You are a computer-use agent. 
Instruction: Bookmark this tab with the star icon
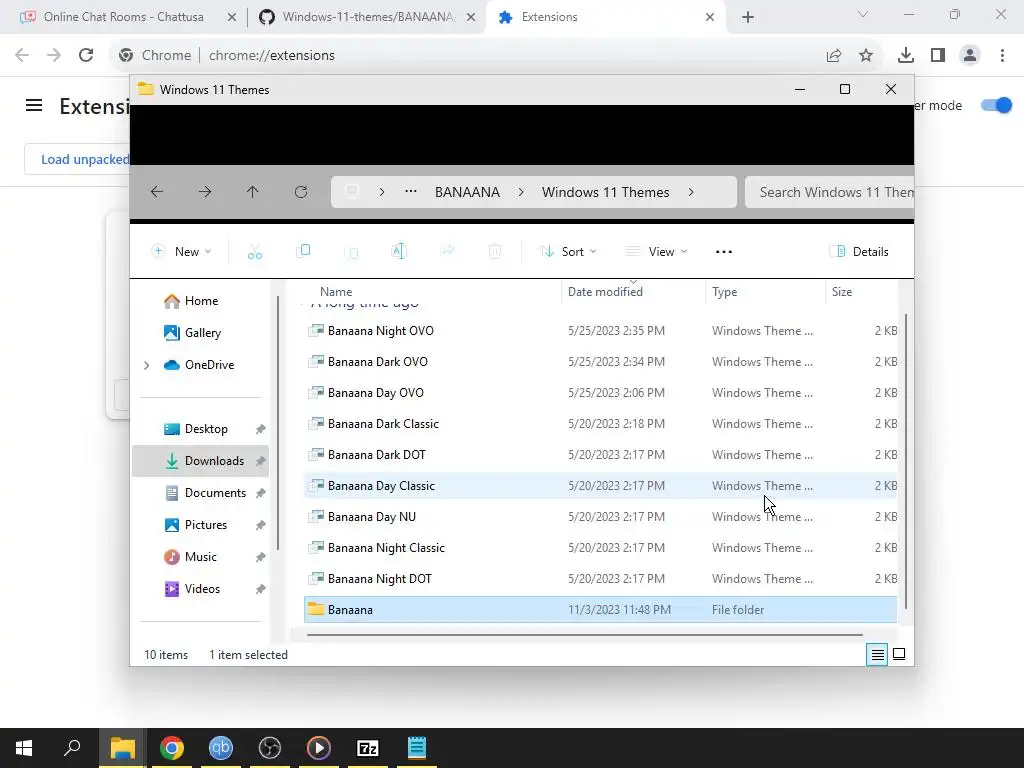[x=866, y=56]
